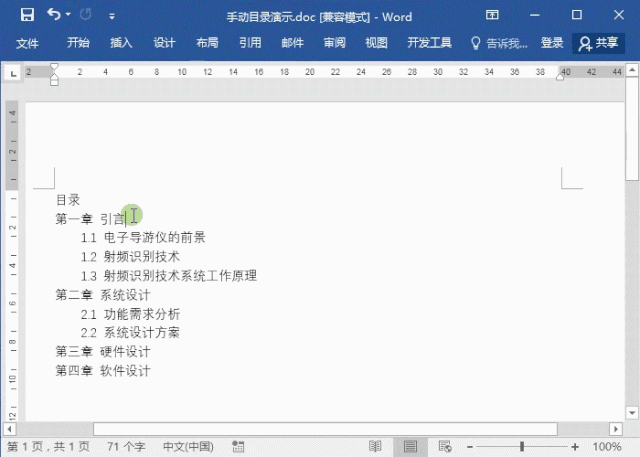Click the left indent box on ruler
The height and width of the screenshot is (457, 640).
click(x=54, y=82)
